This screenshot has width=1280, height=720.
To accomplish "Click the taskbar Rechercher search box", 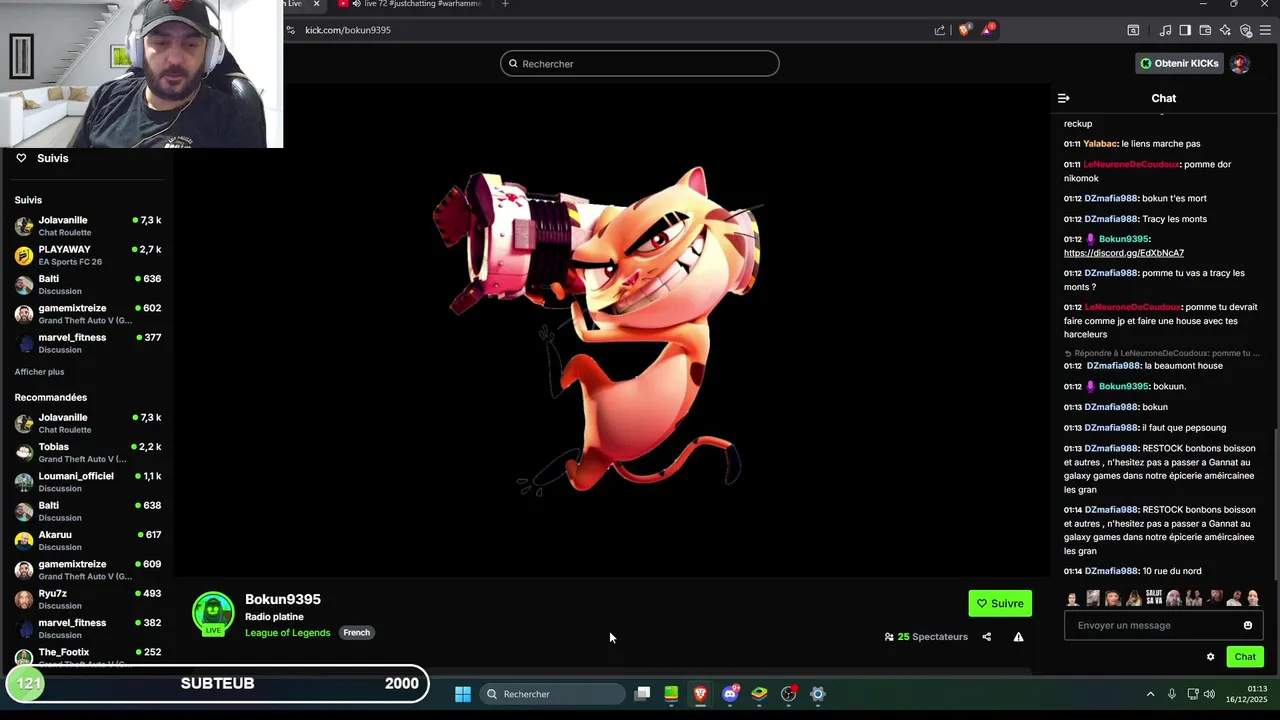I will pos(553,694).
